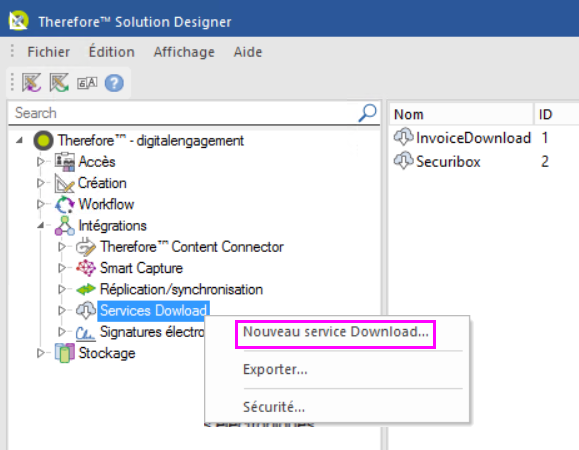Expand the Smart Capture node
This screenshot has height=450, width=579.
click(62, 268)
